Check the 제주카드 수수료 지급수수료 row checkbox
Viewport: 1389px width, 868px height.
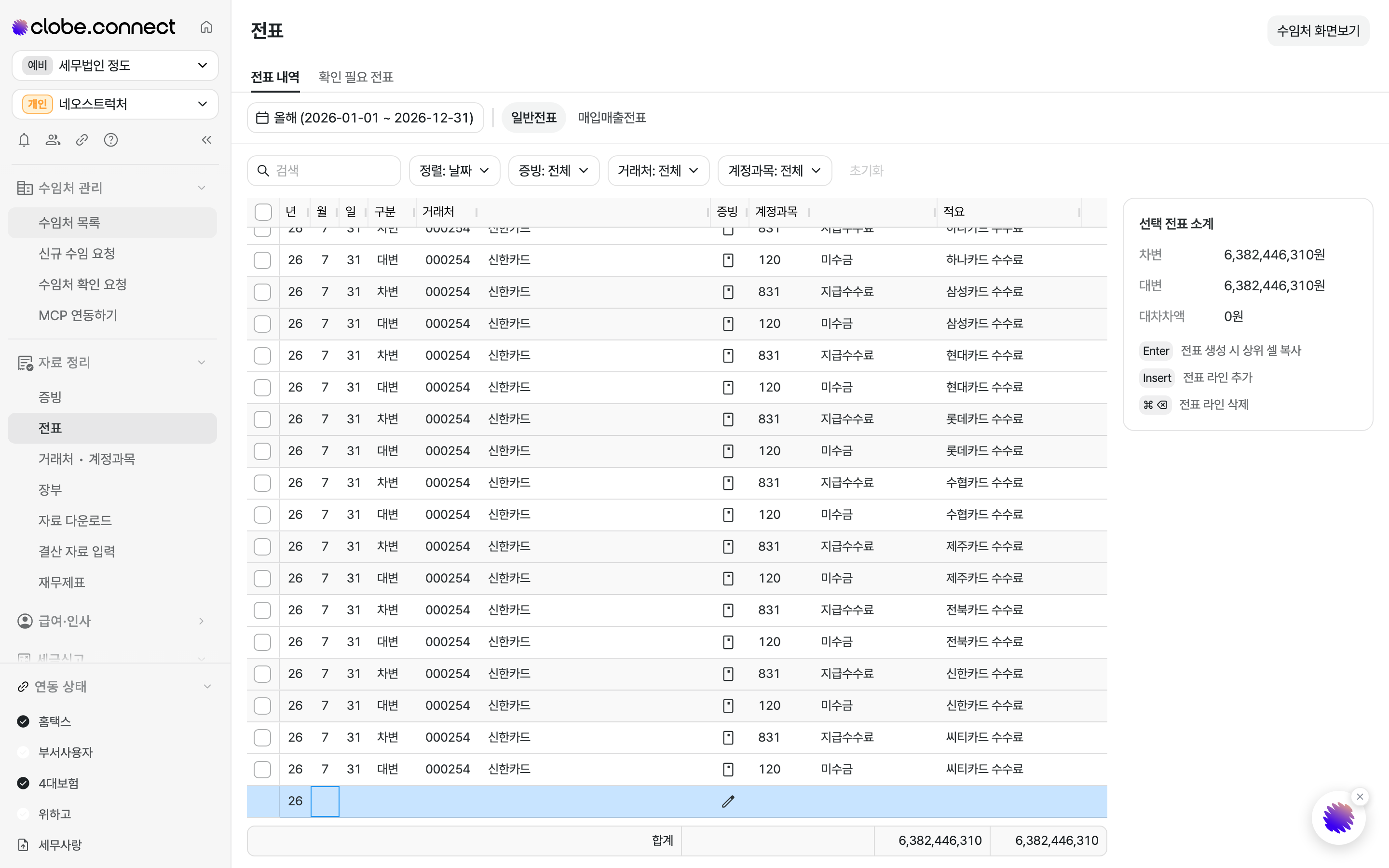[x=262, y=546]
